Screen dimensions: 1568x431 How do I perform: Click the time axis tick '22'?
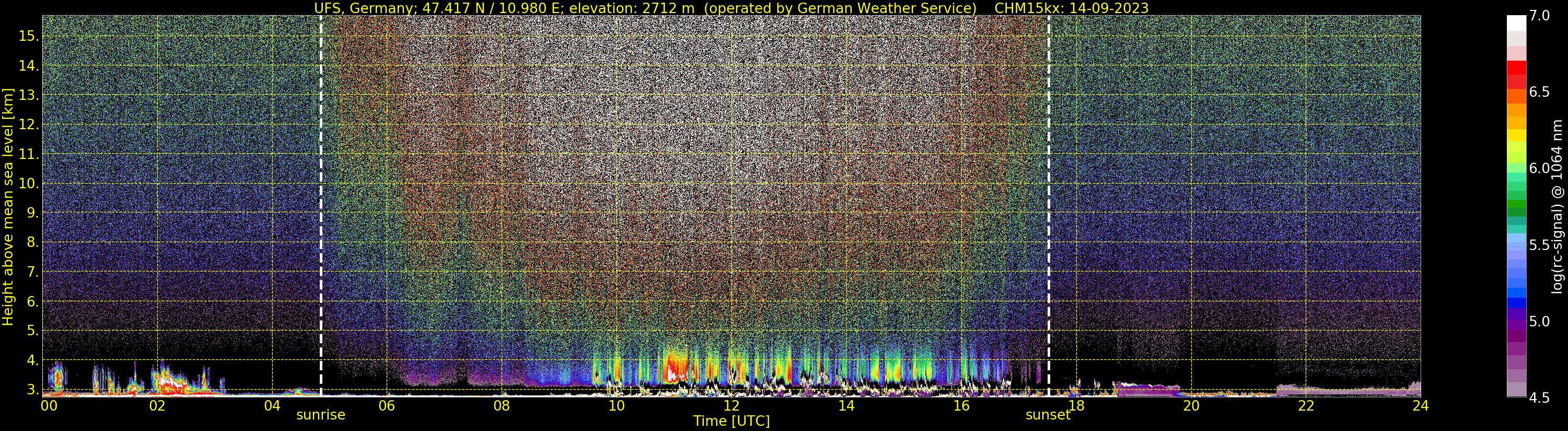(1306, 405)
